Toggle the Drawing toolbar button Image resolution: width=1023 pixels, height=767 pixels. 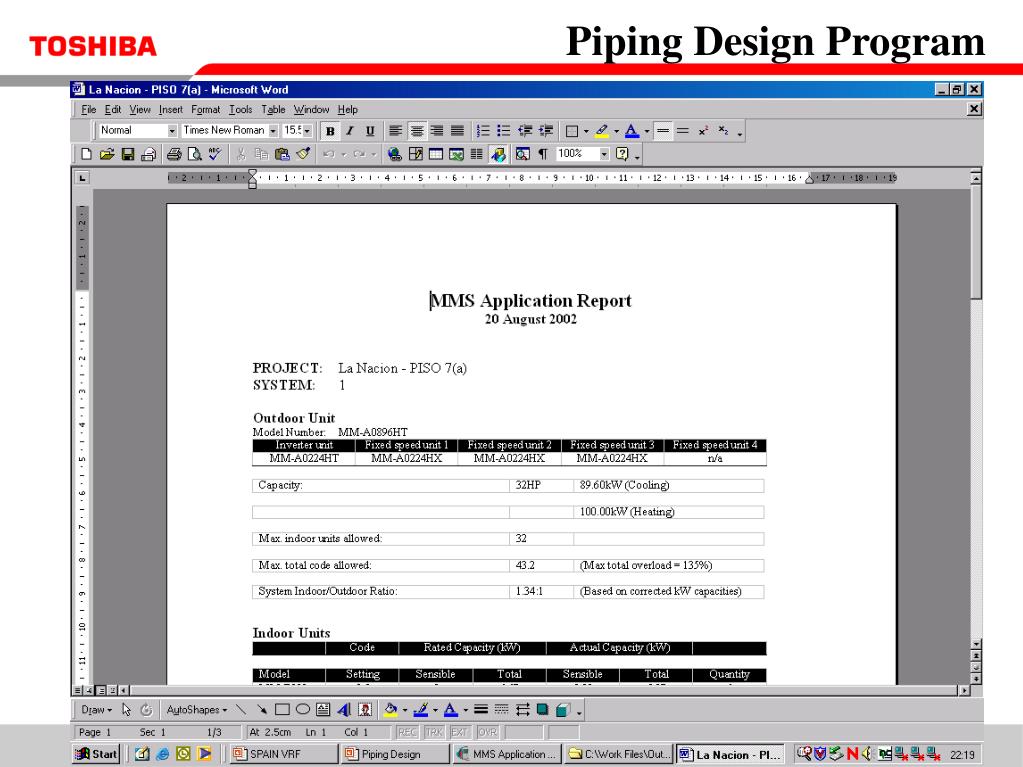tap(498, 154)
